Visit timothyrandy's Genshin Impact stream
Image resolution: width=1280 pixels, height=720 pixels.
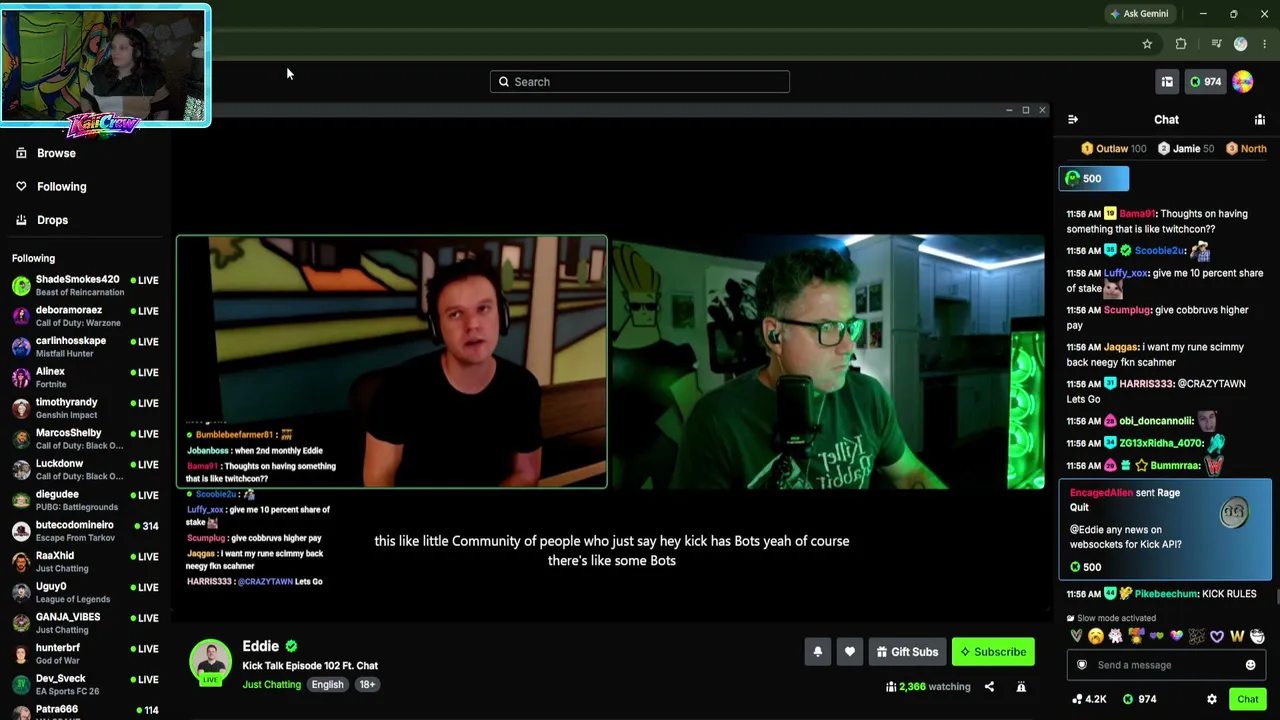tap(85, 408)
